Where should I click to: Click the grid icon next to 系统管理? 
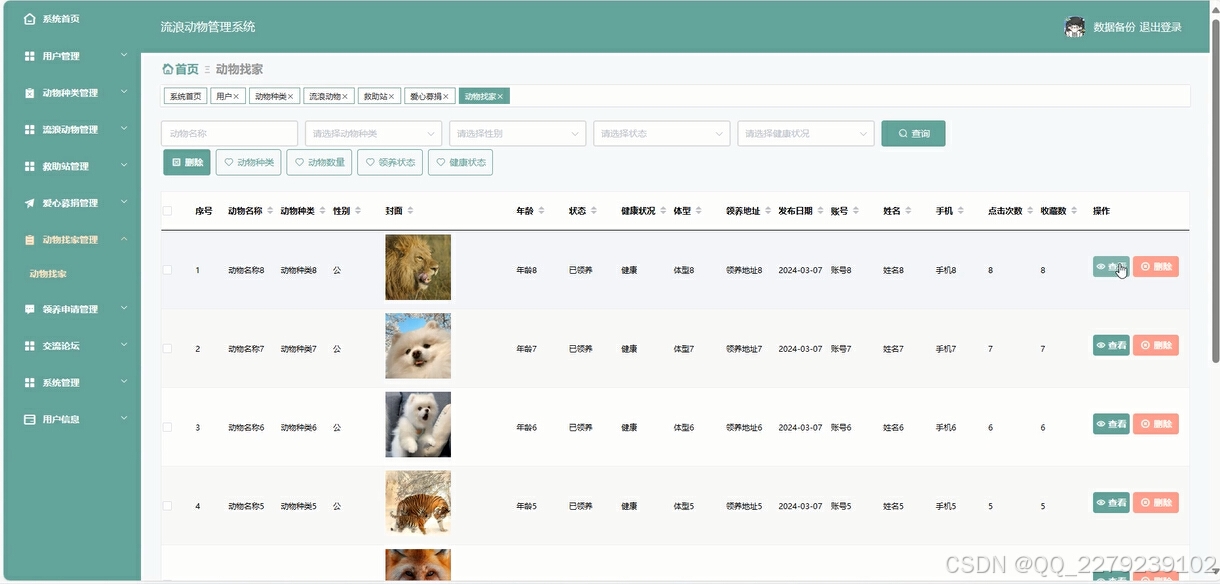(x=30, y=383)
